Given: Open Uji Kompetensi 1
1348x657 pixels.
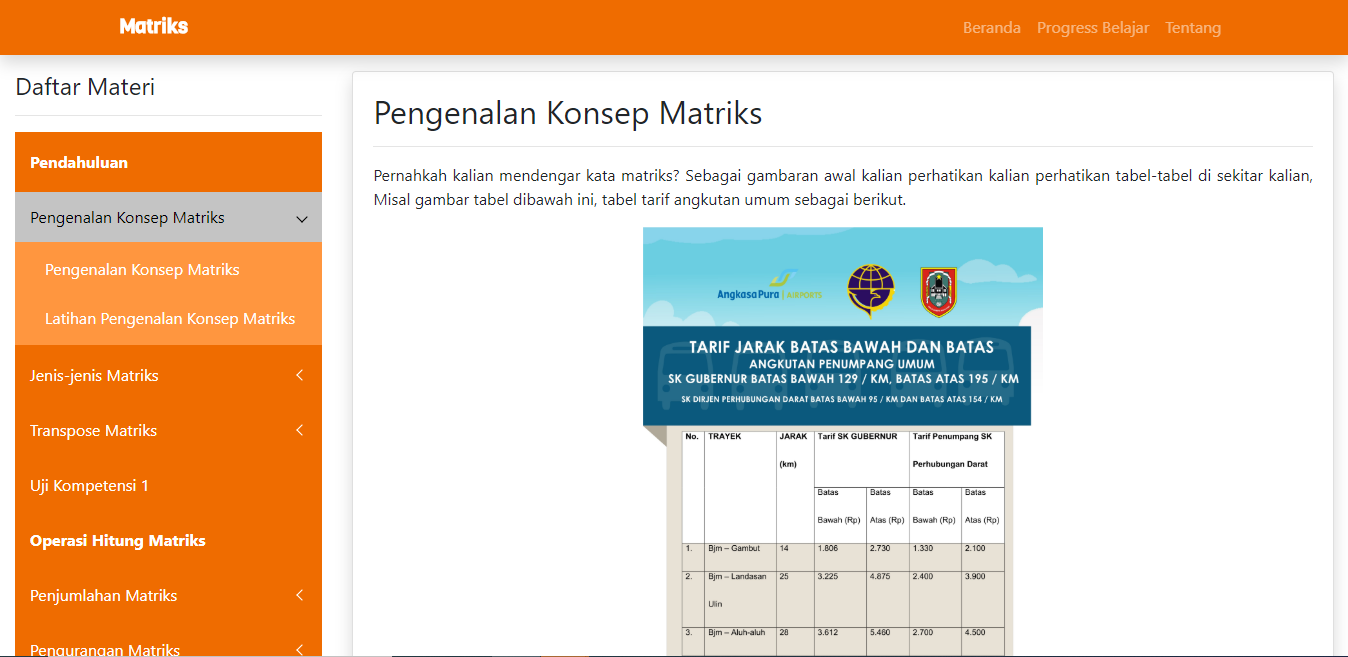Looking at the screenshot, I should click(89, 486).
